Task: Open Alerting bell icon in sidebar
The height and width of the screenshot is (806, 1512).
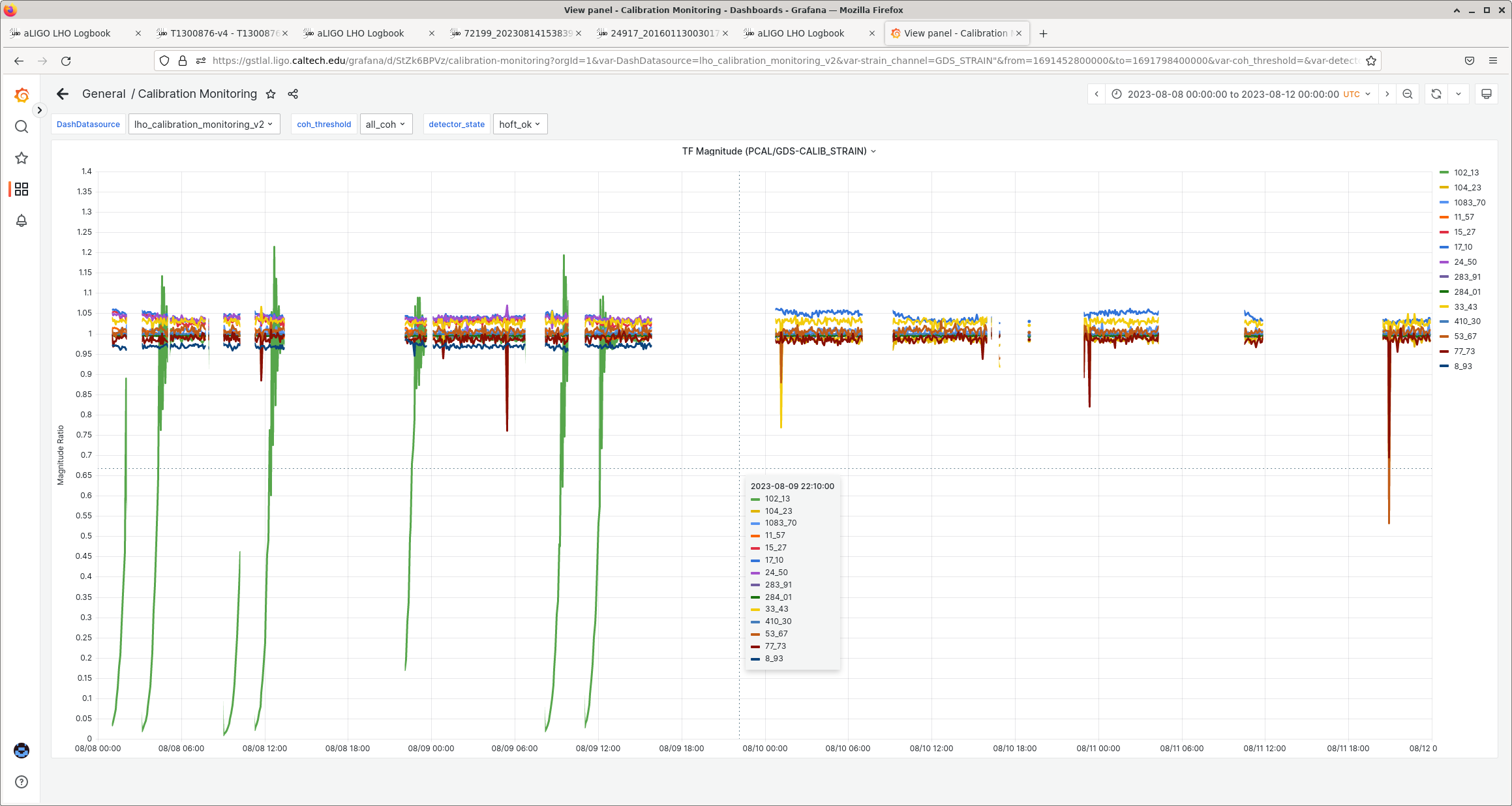Action: pyautogui.click(x=22, y=220)
